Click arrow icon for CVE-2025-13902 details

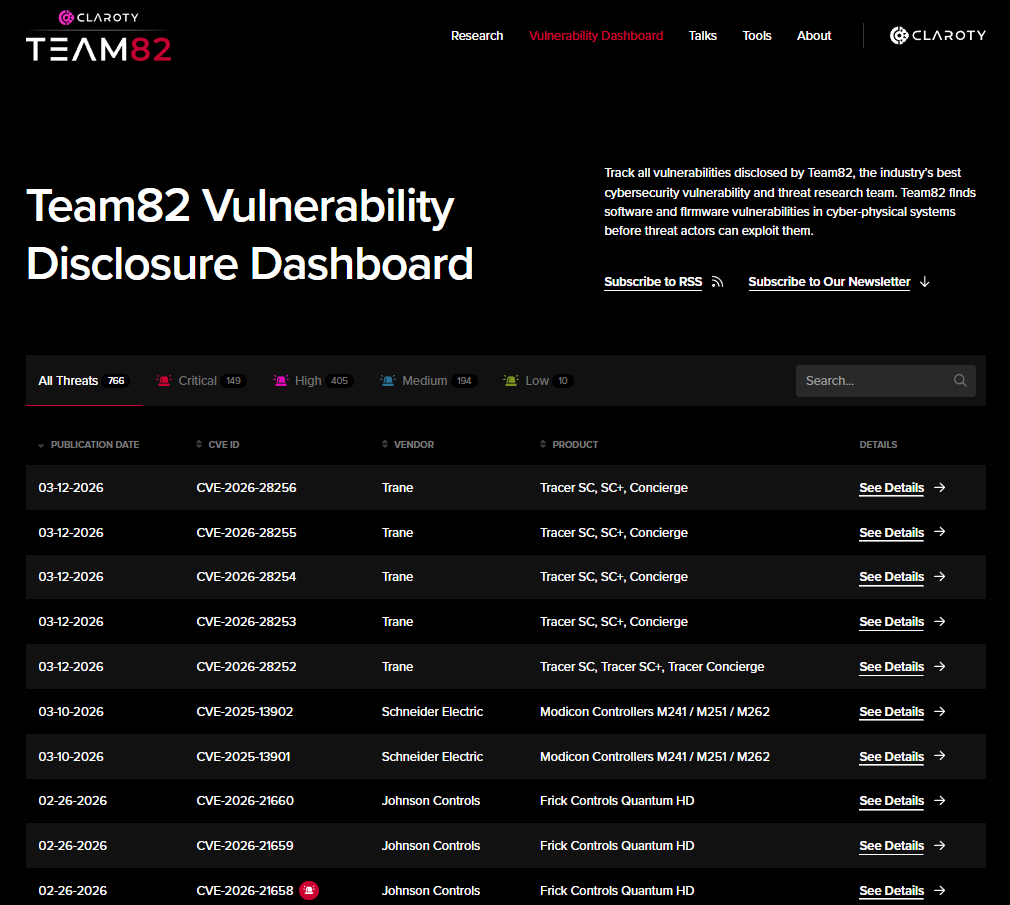940,712
